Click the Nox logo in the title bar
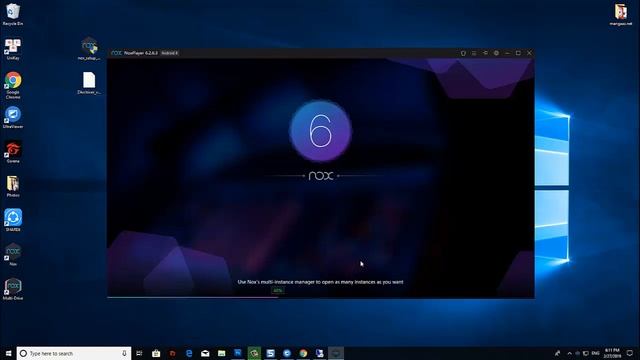 point(116,53)
